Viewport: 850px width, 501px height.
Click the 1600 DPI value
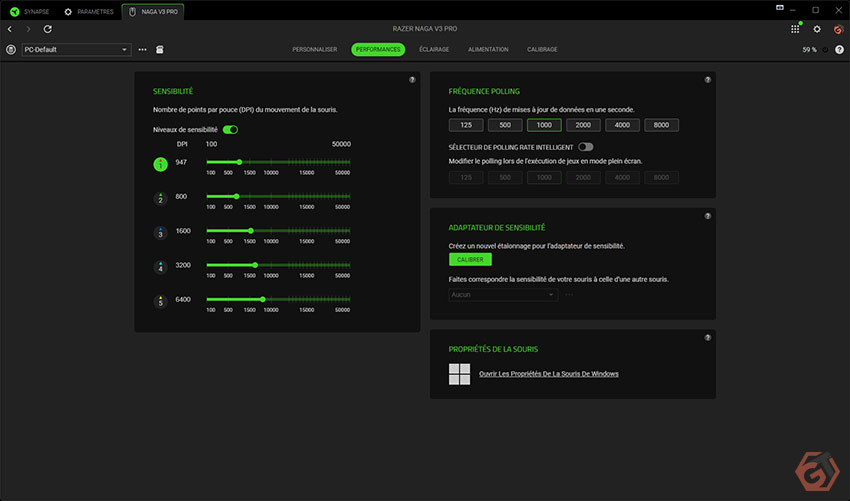[x=183, y=230]
